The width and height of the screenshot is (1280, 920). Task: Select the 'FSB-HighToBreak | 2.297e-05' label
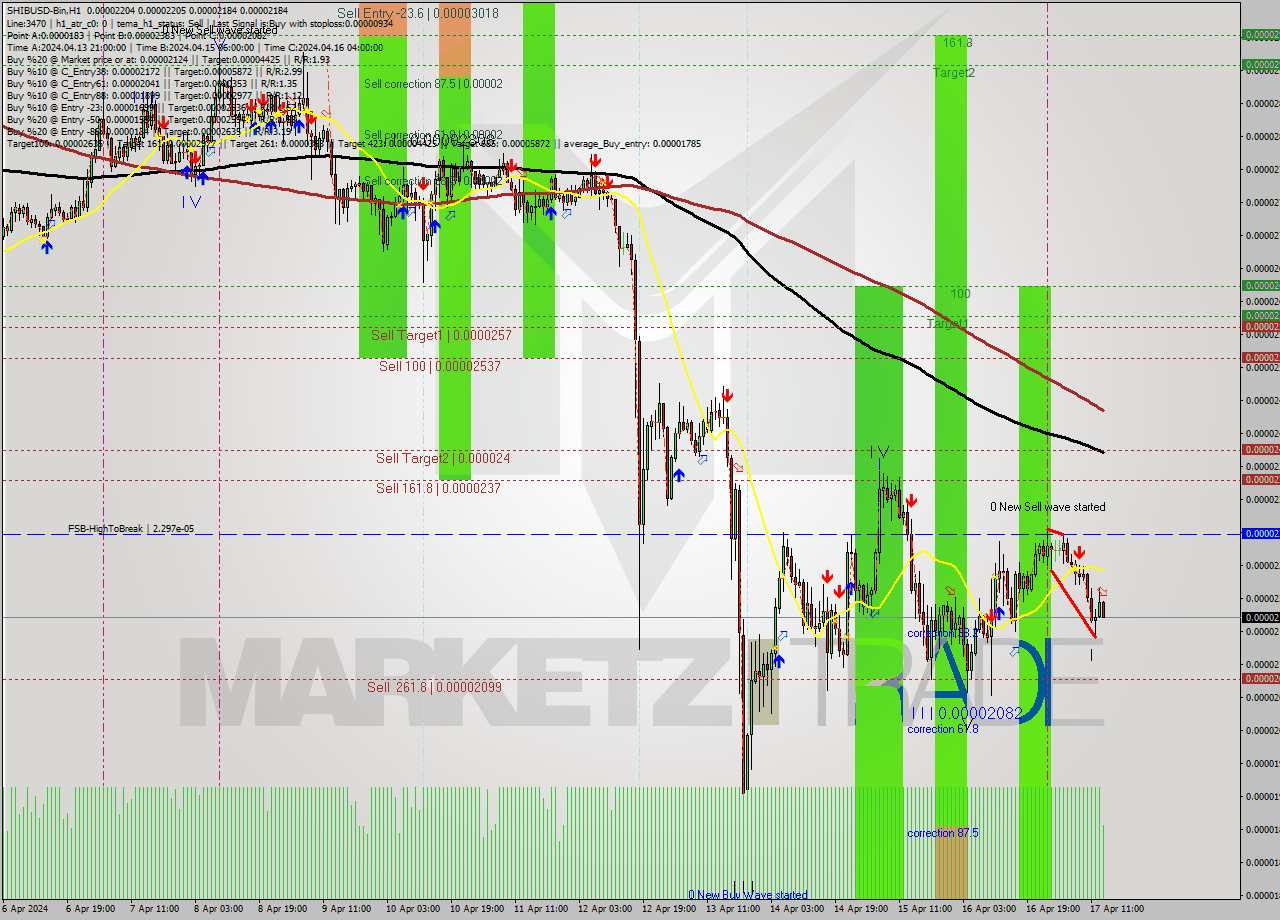pyautogui.click(x=131, y=528)
